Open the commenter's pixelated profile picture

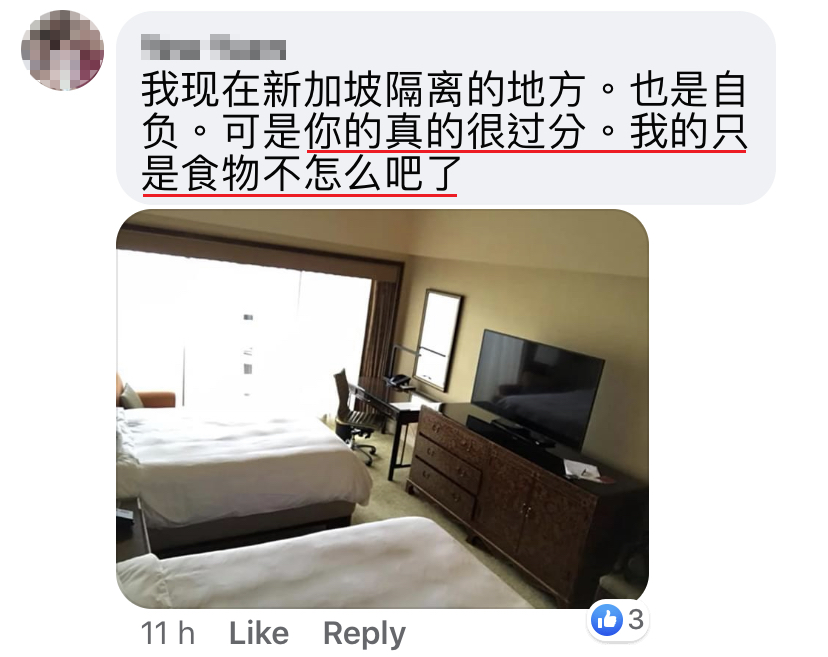pyautogui.click(x=62, y=50)
